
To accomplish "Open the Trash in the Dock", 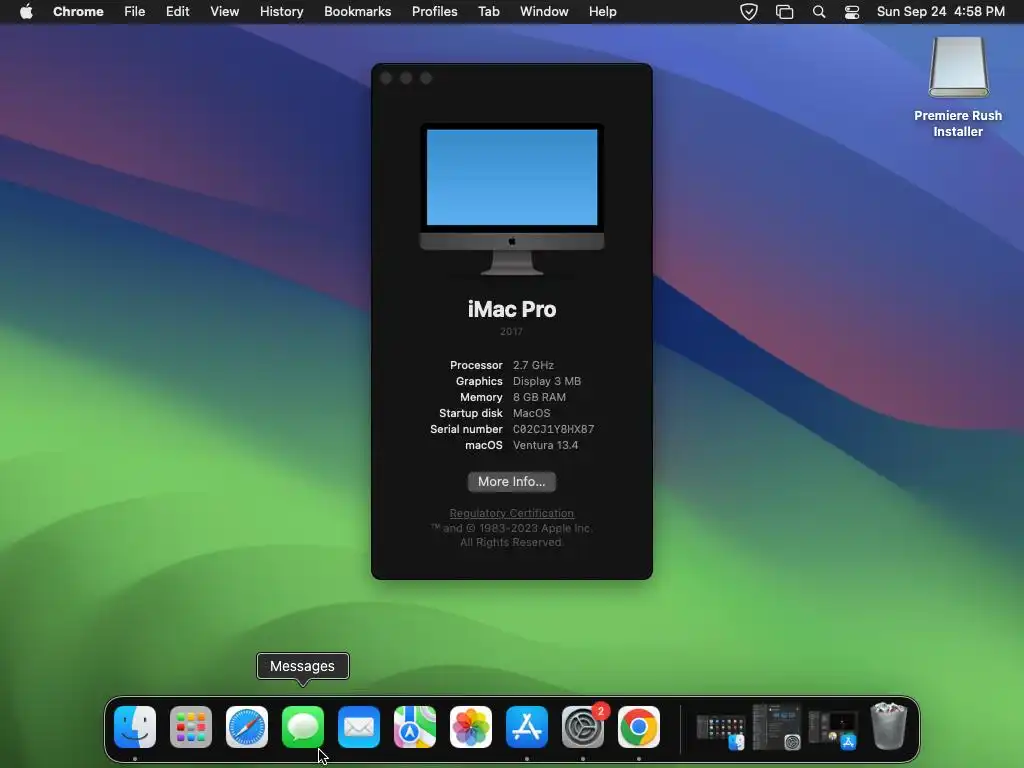I will click(889, 726).
